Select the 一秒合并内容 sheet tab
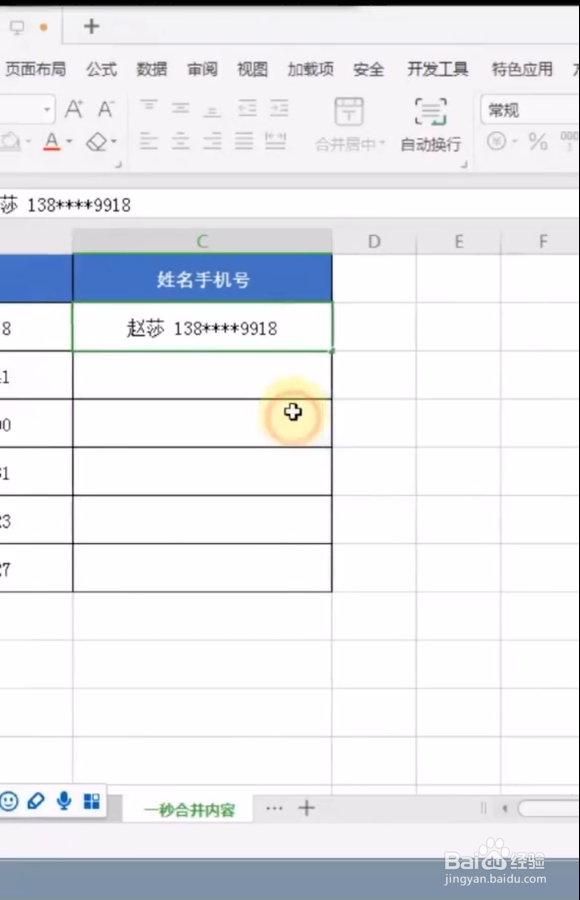Image resolution: width=580 pixels, height=900 pixels. [x=190, y=810]
